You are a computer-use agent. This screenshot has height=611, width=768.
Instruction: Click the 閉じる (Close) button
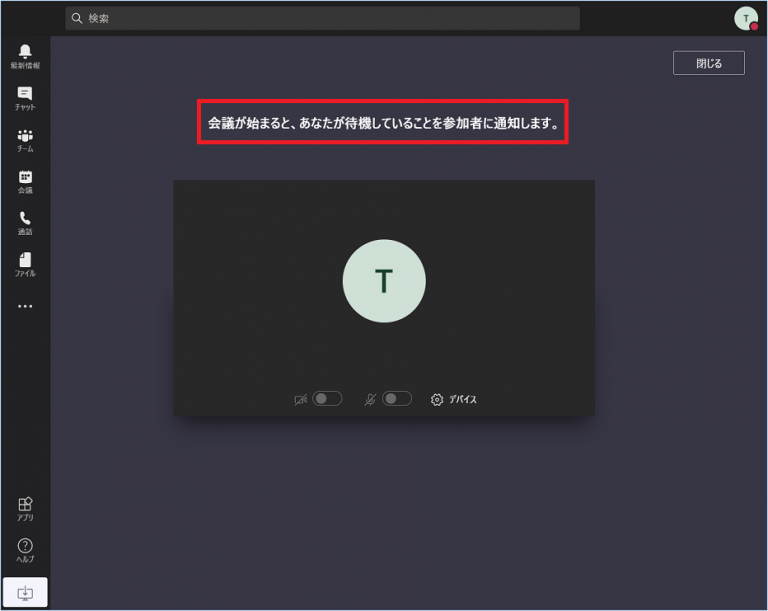tap(708, 63)
